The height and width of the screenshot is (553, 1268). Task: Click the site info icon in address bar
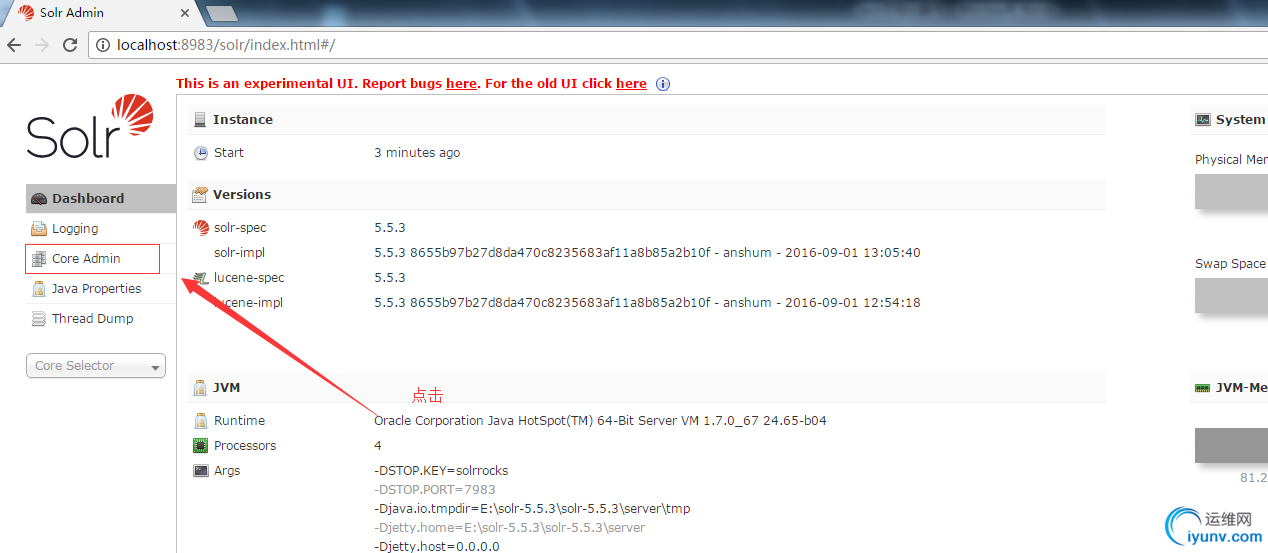103,45
